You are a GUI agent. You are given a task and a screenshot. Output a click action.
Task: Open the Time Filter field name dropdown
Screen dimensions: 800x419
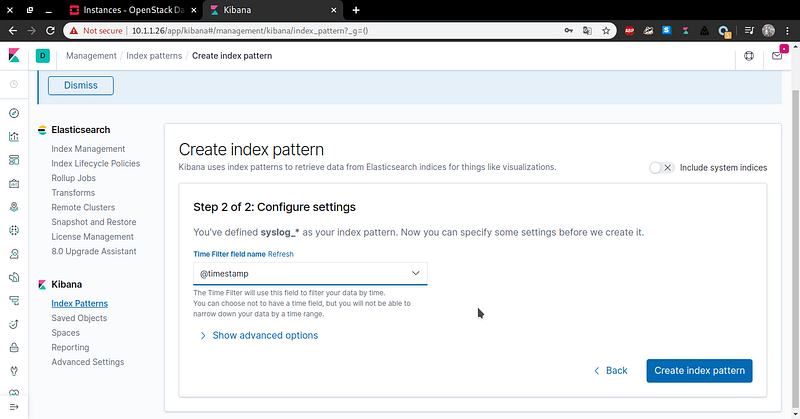[x=310, y=274]
